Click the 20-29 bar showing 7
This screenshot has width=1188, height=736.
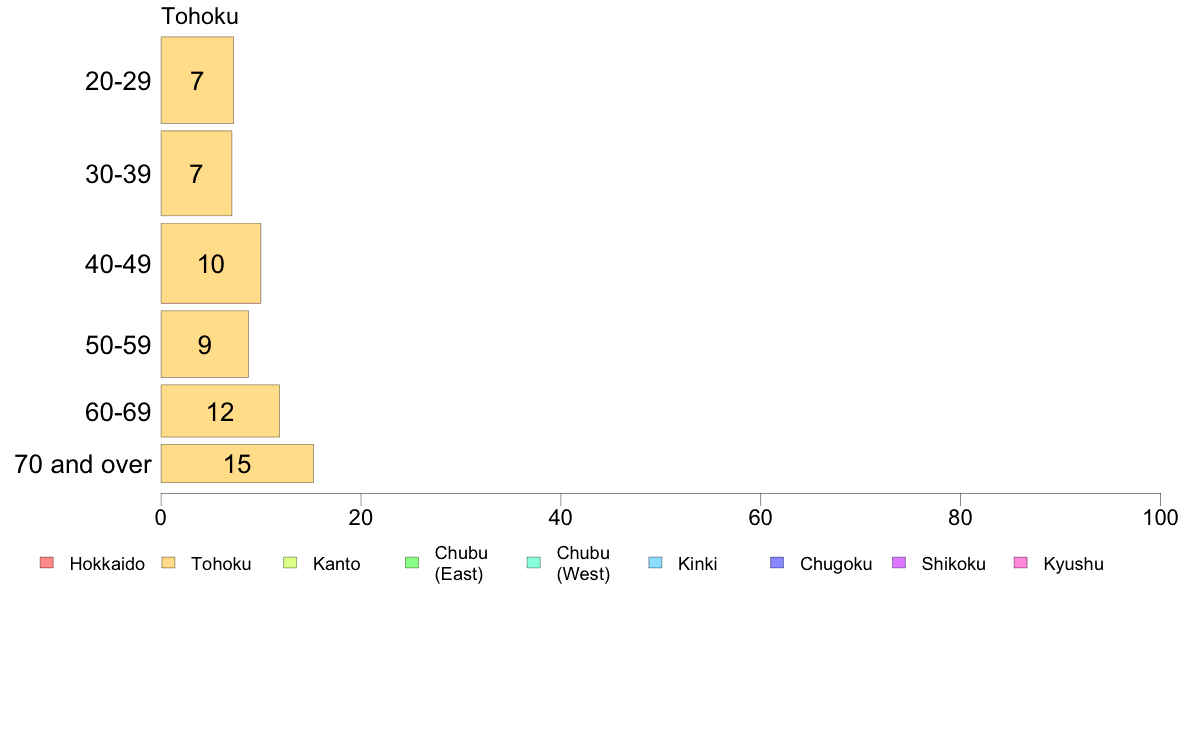pos(197,80)
